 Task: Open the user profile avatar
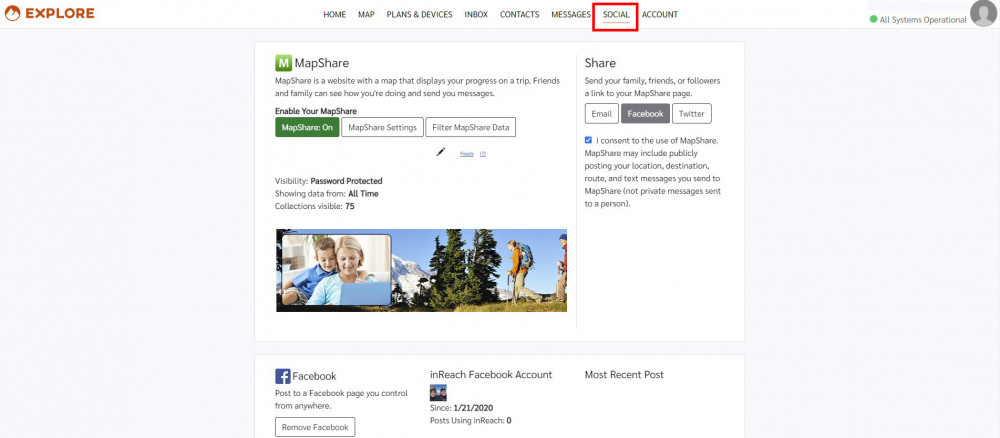pos(983,13)
